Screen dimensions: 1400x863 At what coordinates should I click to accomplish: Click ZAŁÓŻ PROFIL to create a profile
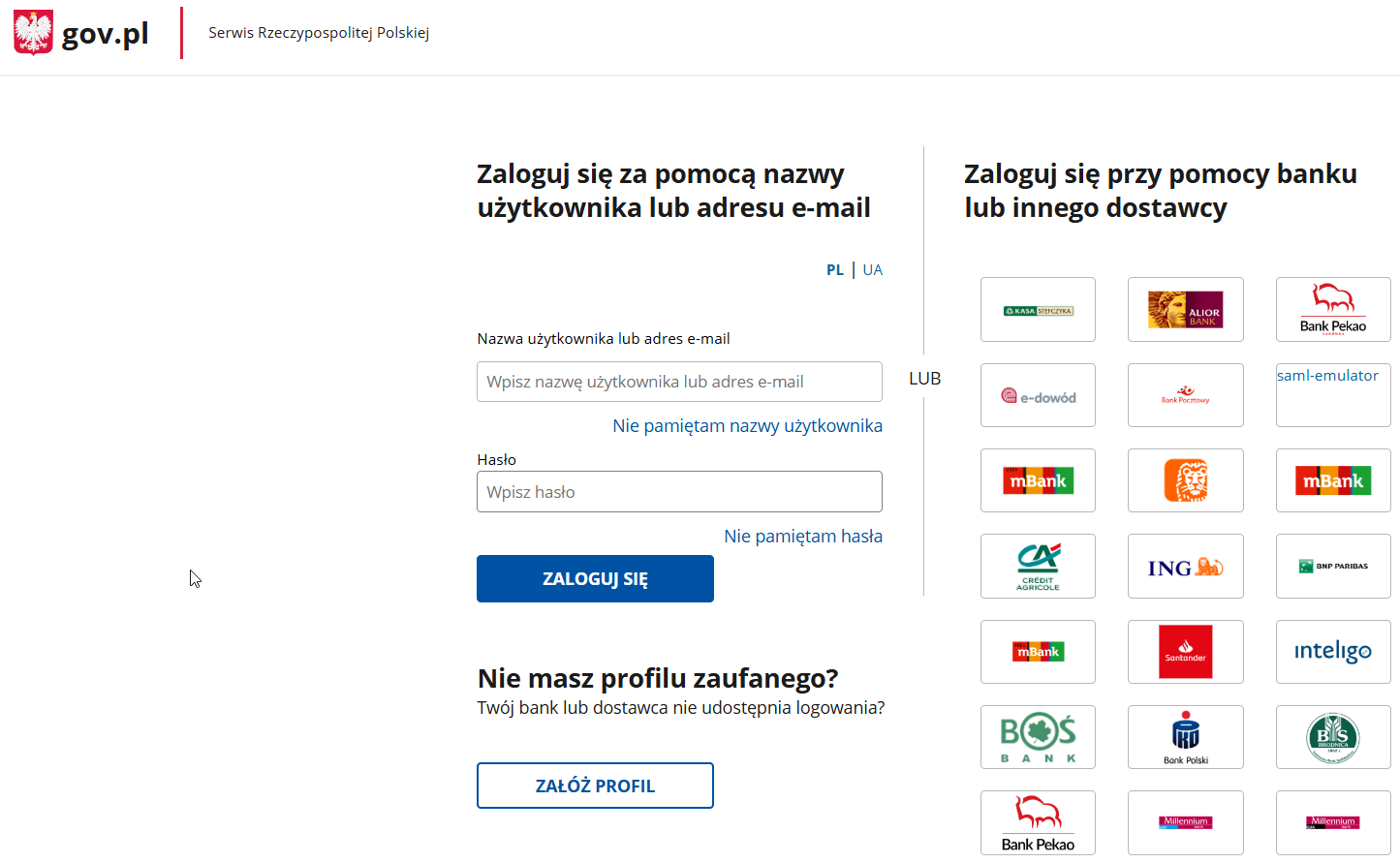click(x=595, y=785)
